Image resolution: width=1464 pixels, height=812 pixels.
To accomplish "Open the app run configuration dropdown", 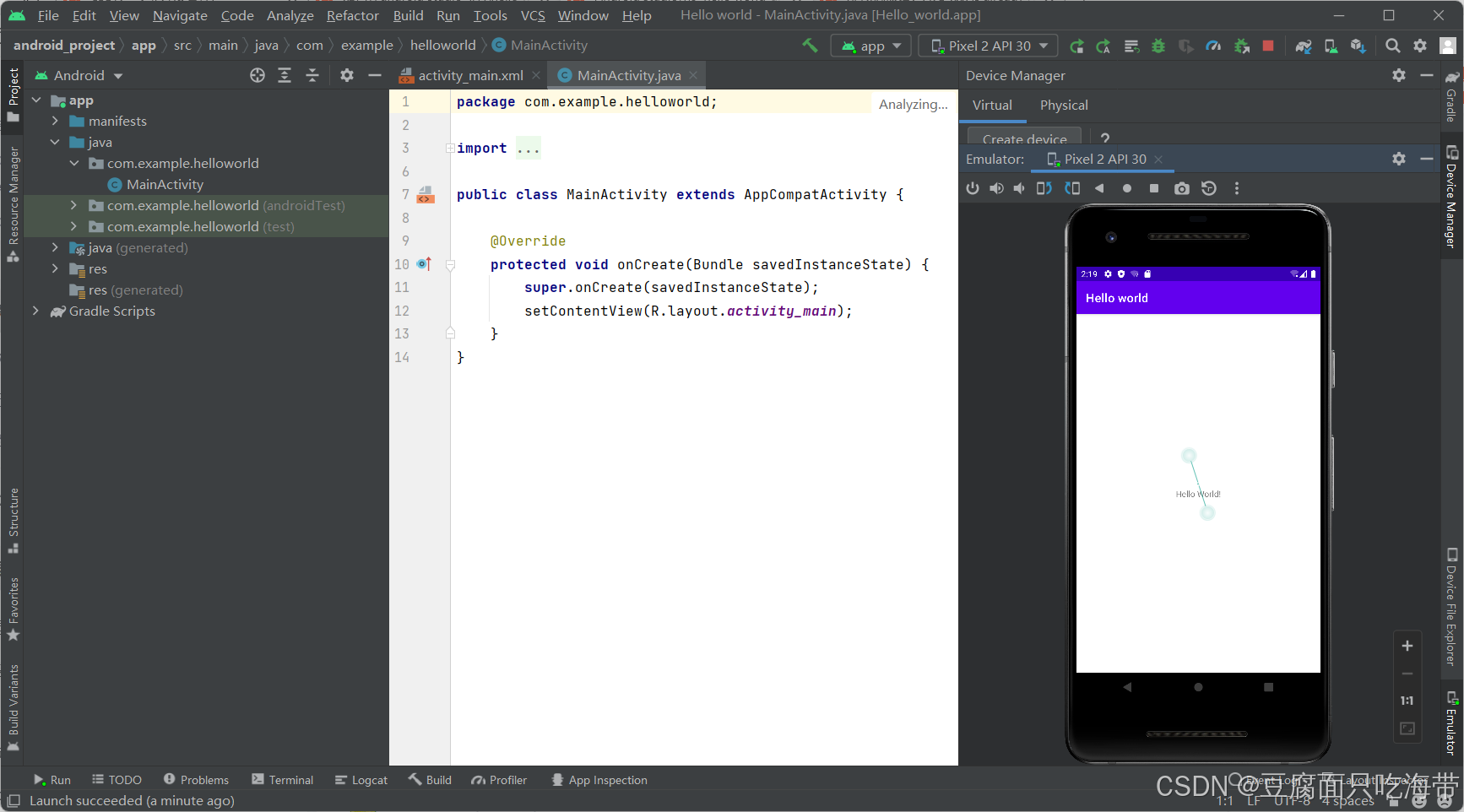I will (x=871, y=46).
